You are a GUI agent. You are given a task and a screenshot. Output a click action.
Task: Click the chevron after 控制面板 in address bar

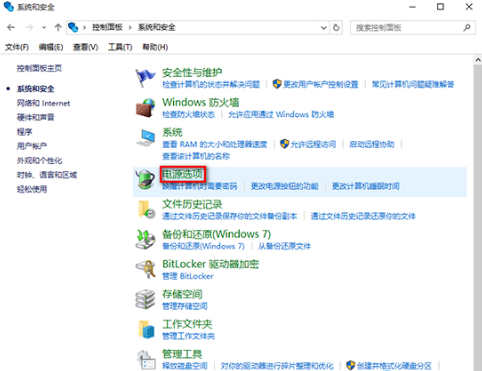point(130,28)
